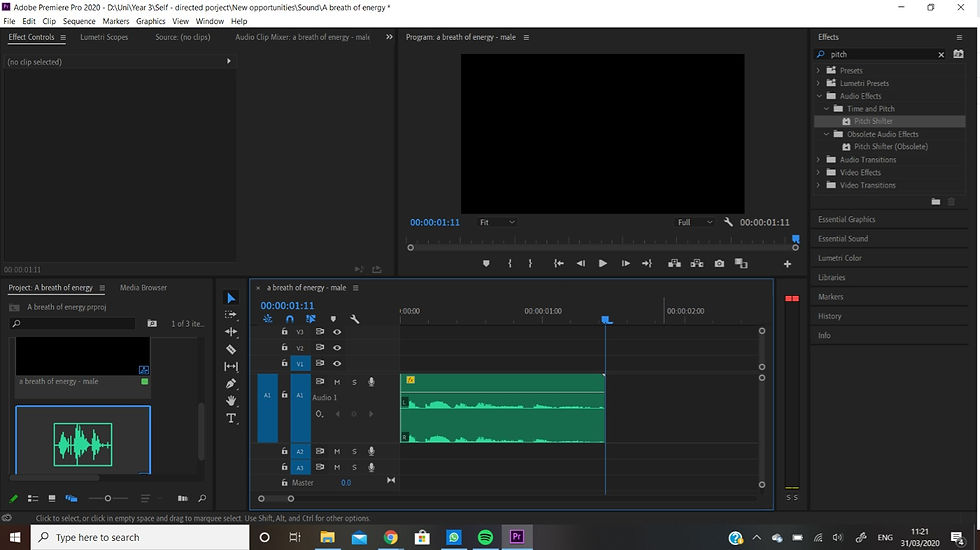
Task: Step forward one frame
Action: tap(625, 264)
